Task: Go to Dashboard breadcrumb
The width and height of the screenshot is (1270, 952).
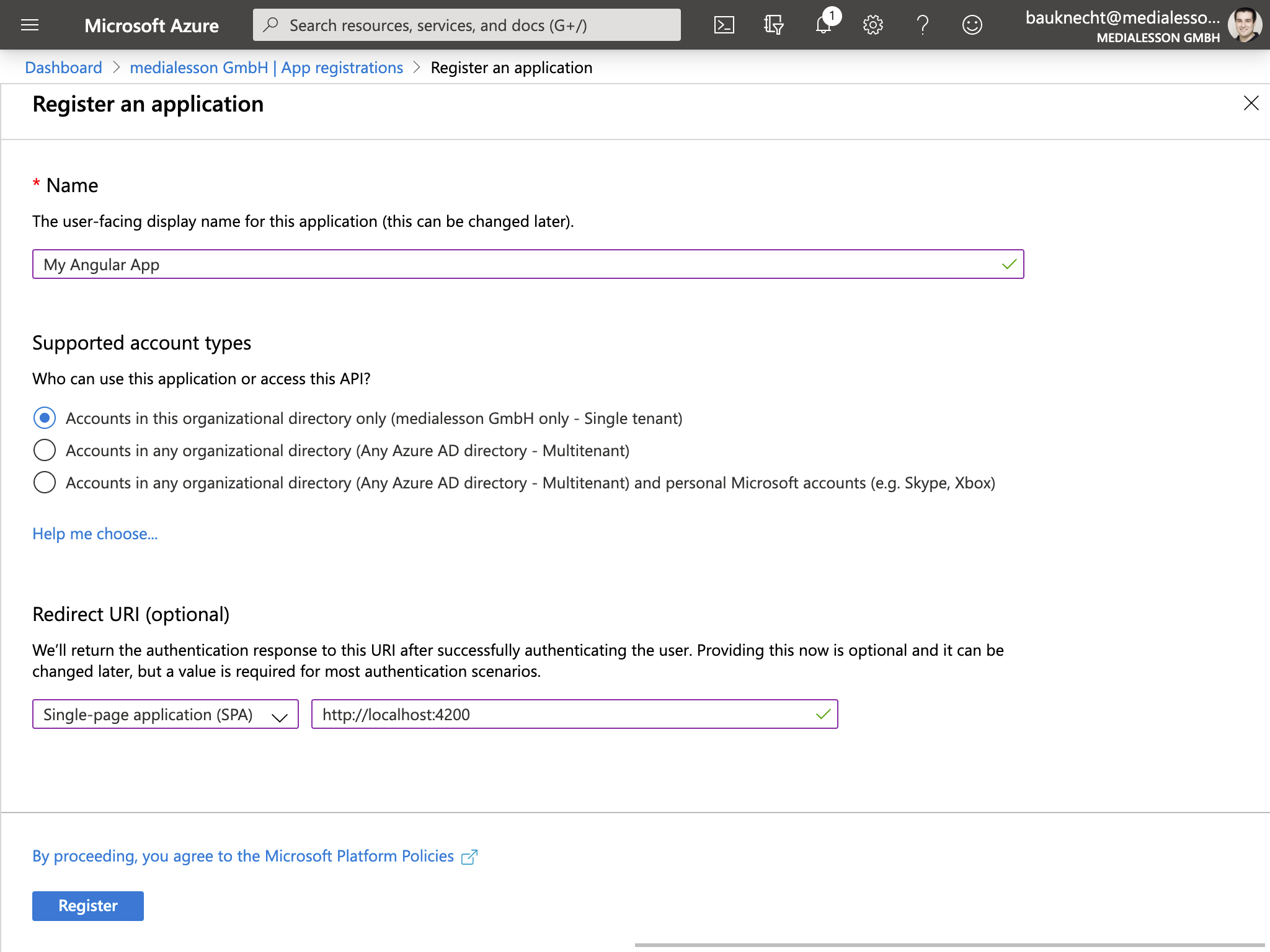Action: 63,68
